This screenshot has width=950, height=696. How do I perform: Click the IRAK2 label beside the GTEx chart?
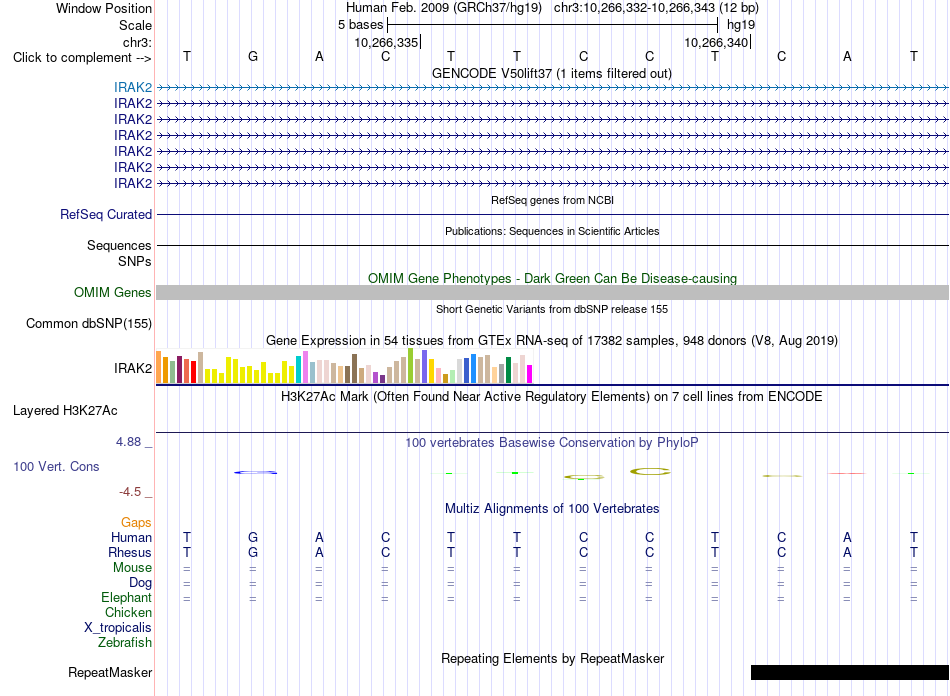[x=133, y=368]
